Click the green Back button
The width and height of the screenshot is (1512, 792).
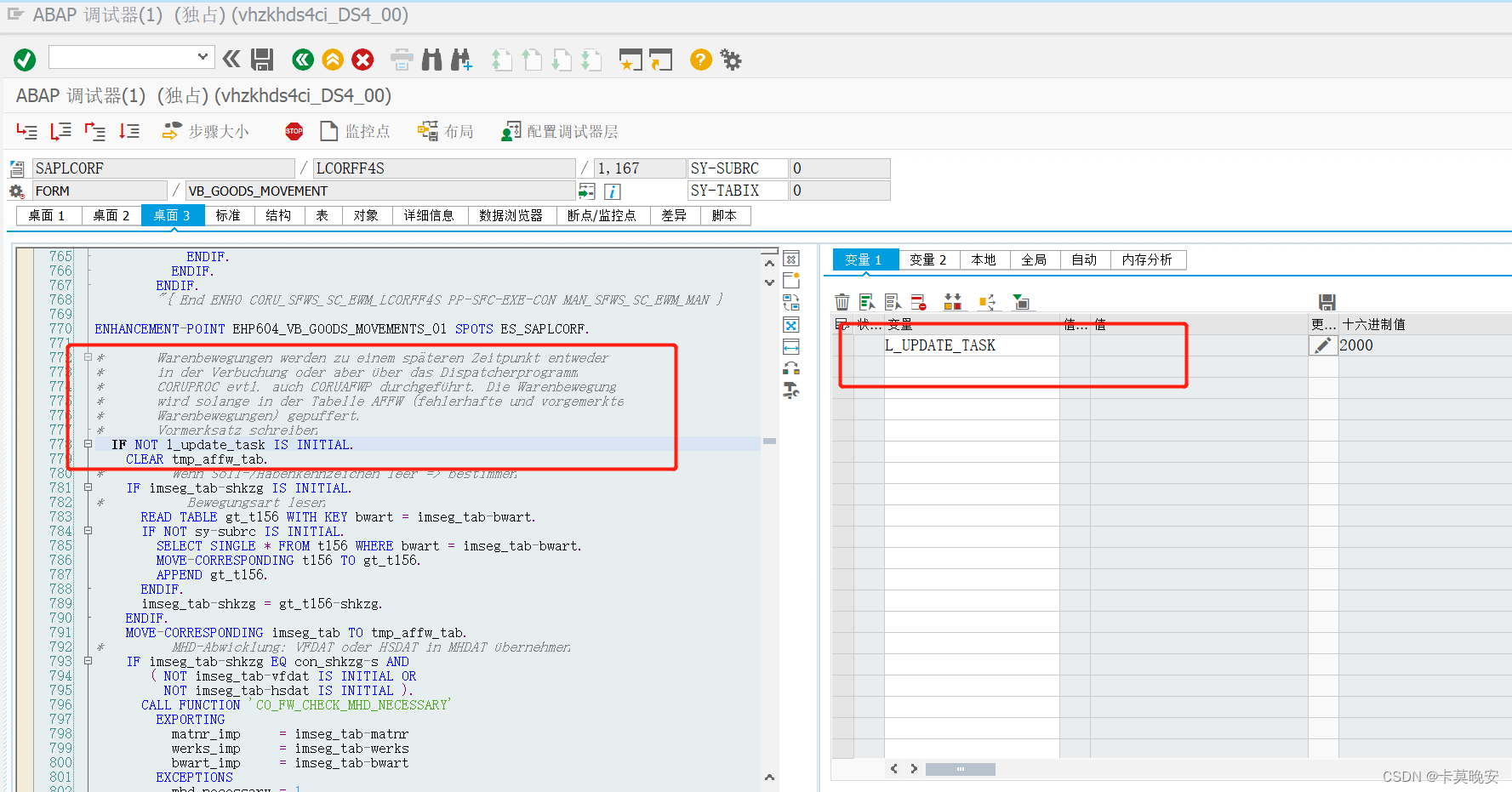[x=303, y=60]
